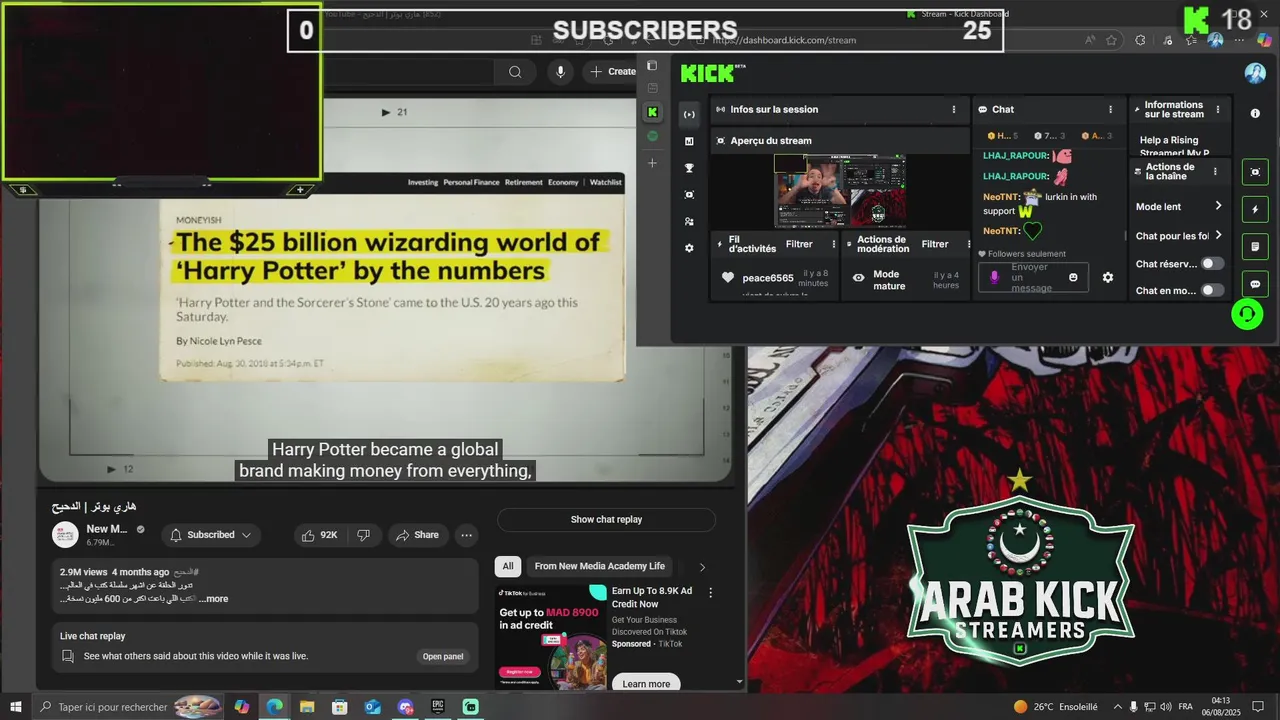Open the analytics chart icon in Kick sidebar

tap(689, 141)
